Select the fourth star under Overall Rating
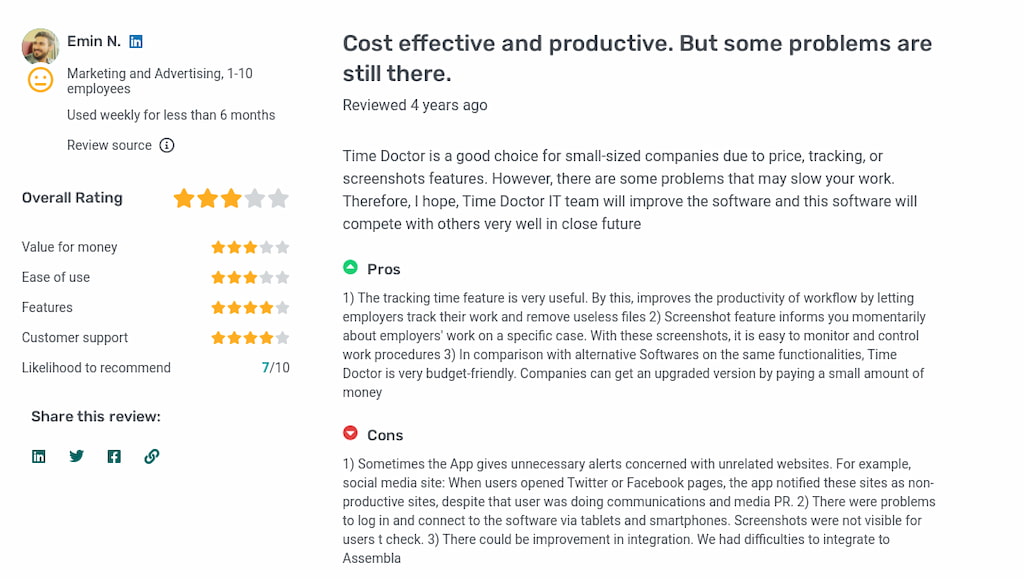The width and height of the screenshot is (1024, 579). pyautogui.click(x=254, y=198)
